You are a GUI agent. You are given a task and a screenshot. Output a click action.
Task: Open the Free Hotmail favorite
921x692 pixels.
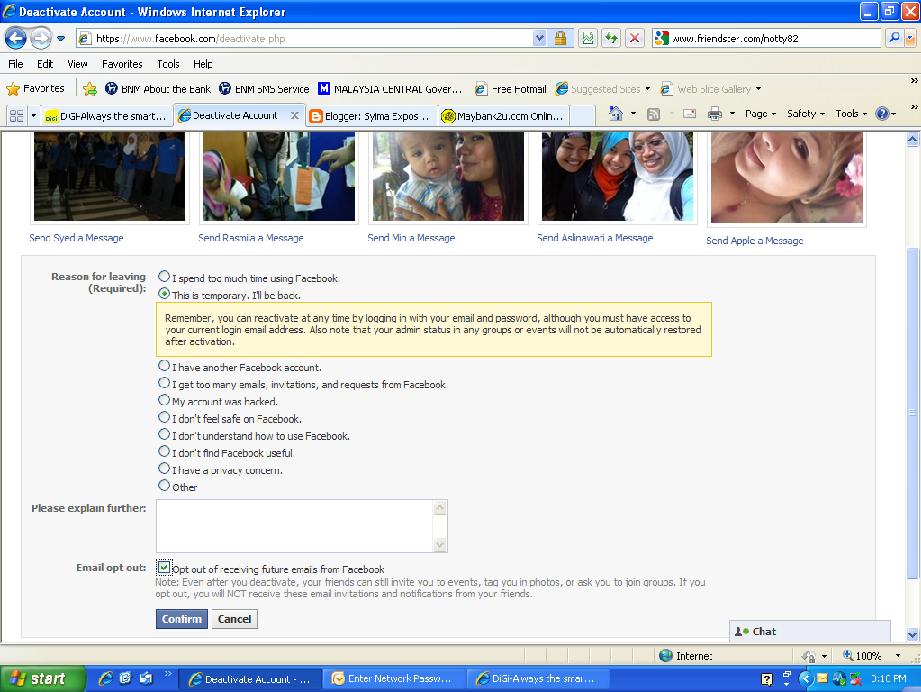click(510, 89)
